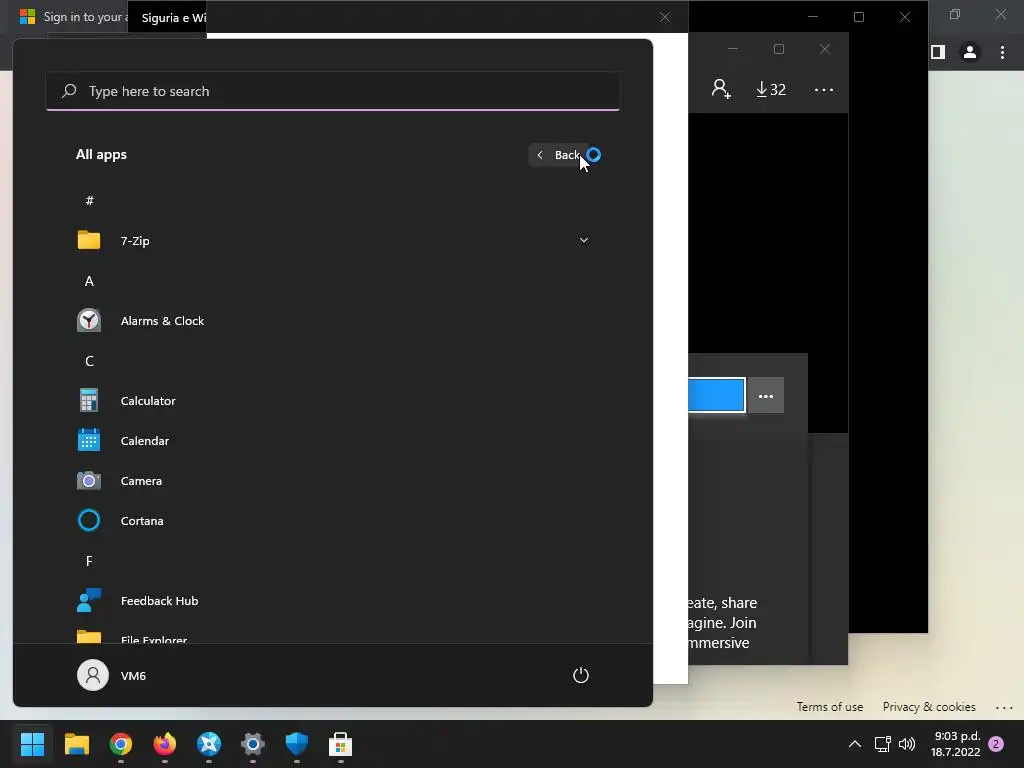1024x768 pixels.
Task: Launch Alarms & Clock app
Action: click(332, 321)
